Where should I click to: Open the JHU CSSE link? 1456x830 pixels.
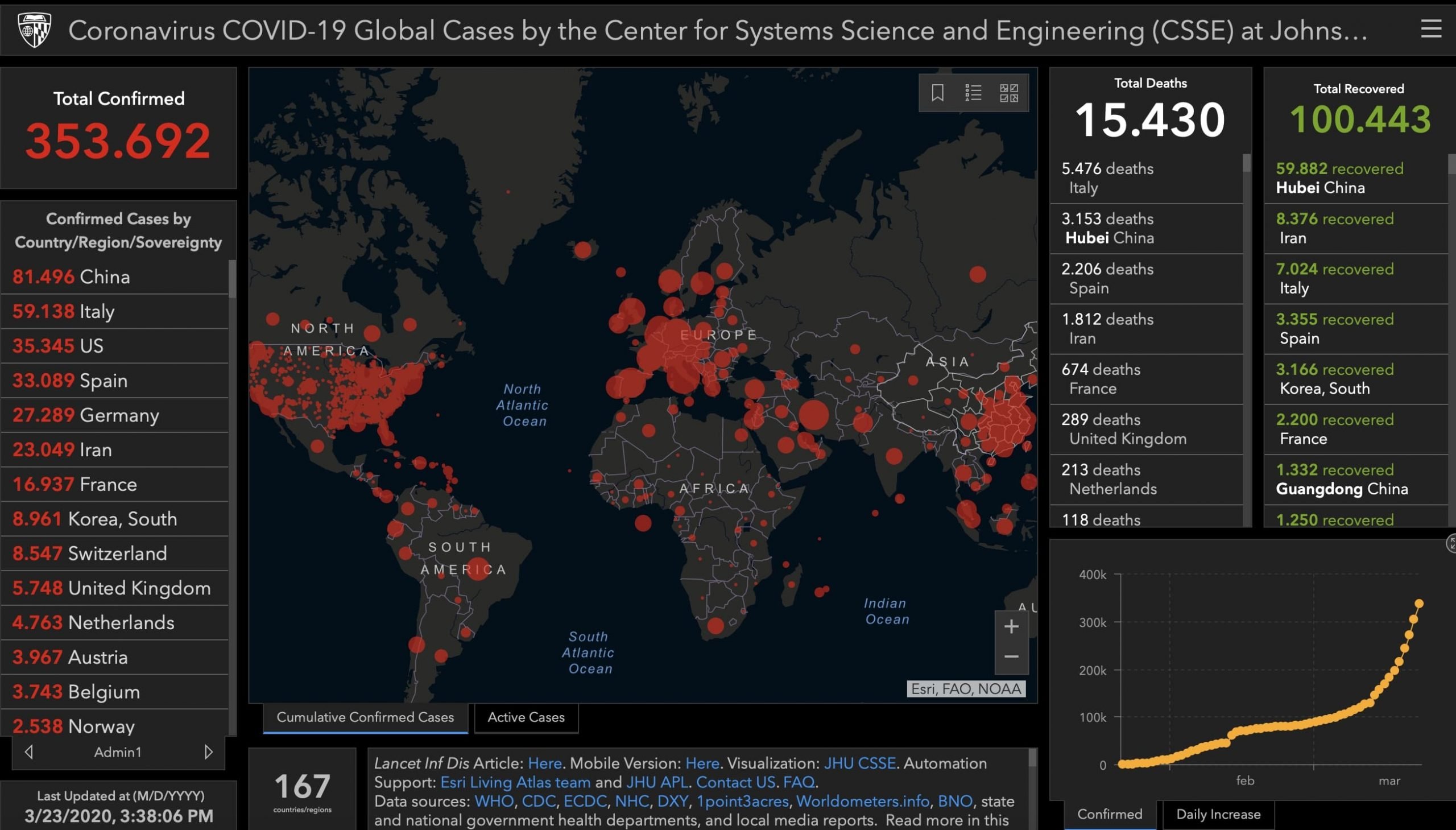click(860, 763)
